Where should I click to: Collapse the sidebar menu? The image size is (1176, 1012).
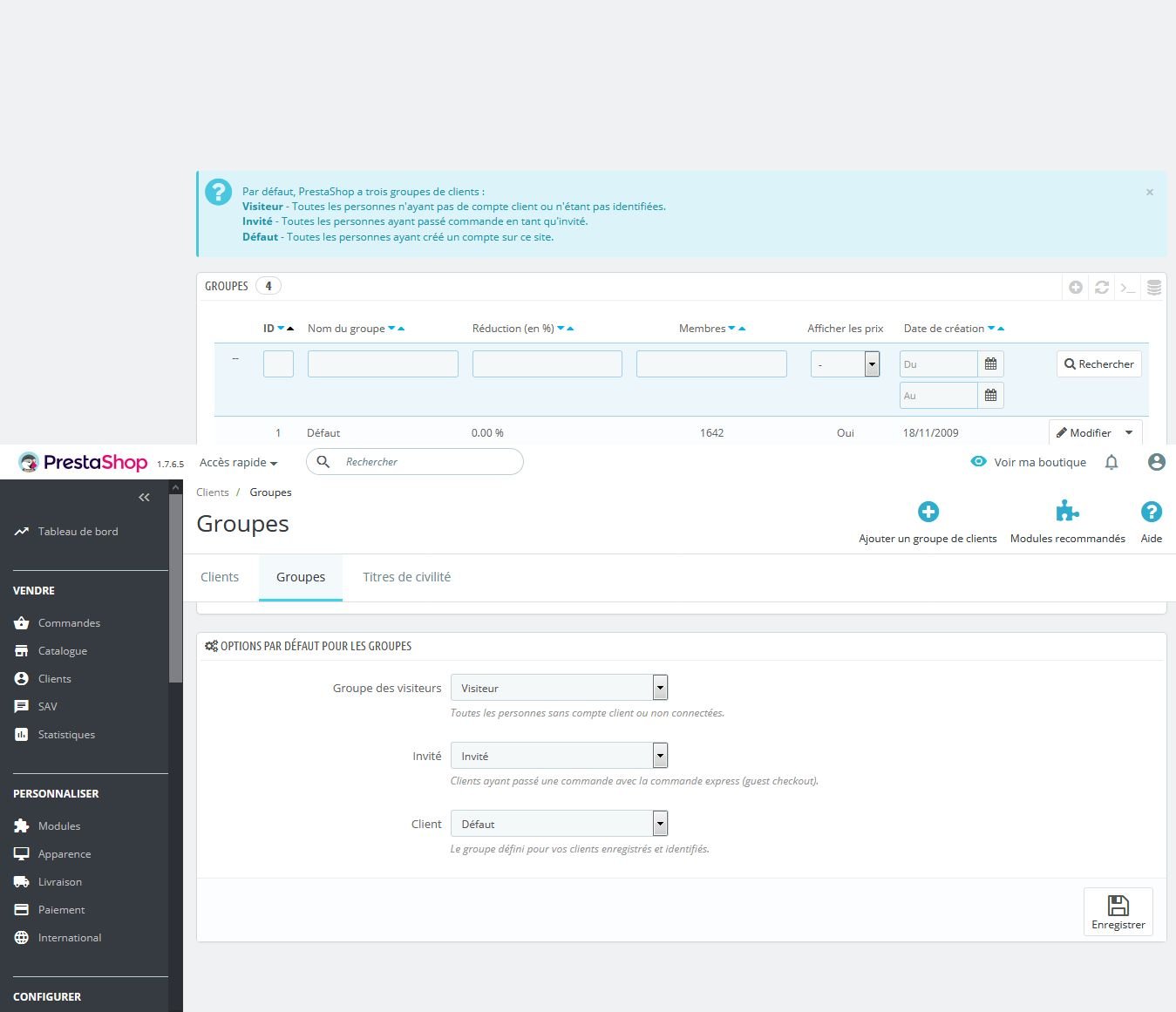coord(144,497)
